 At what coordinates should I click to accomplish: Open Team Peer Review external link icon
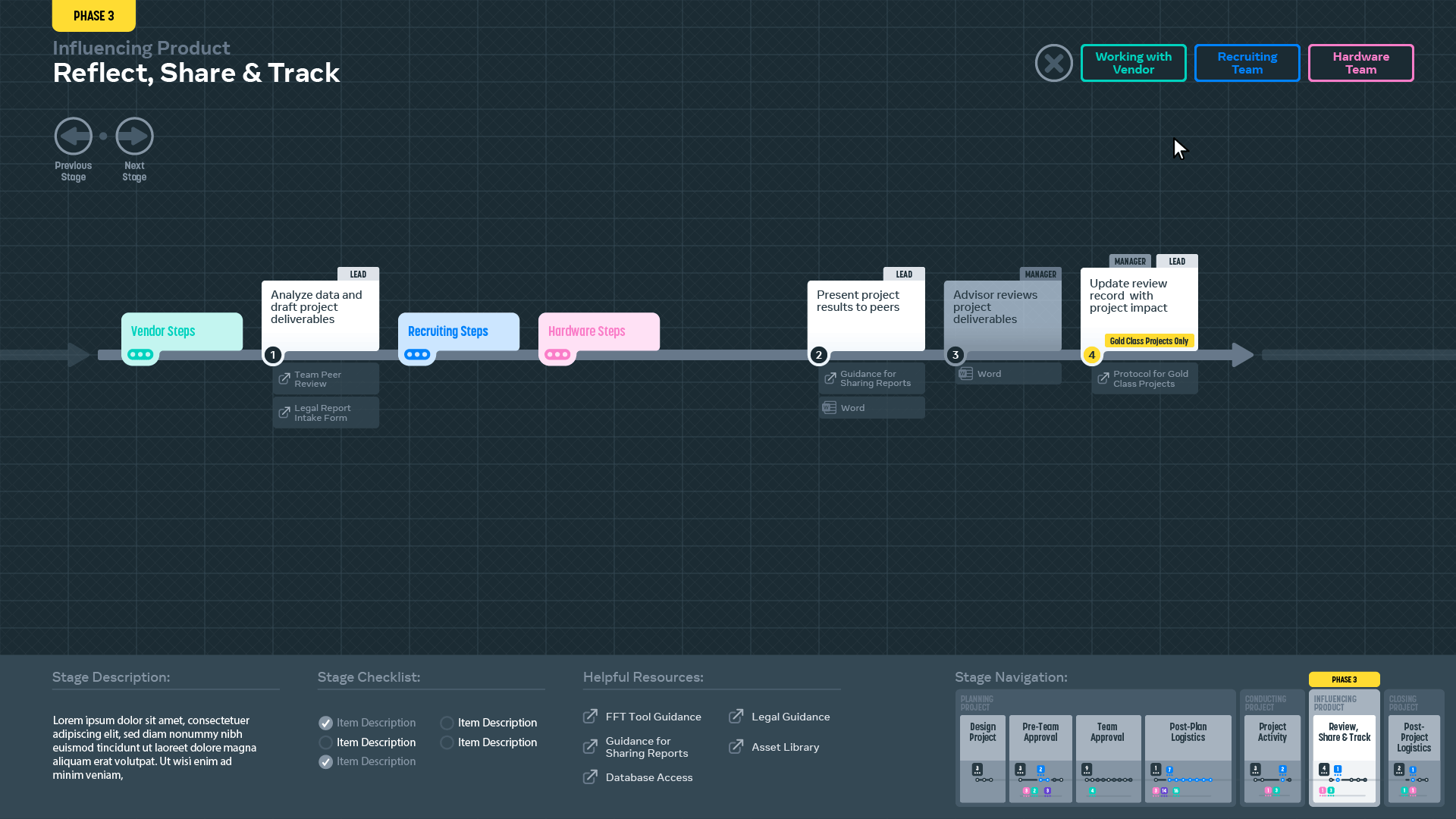(x=284, y=379)
